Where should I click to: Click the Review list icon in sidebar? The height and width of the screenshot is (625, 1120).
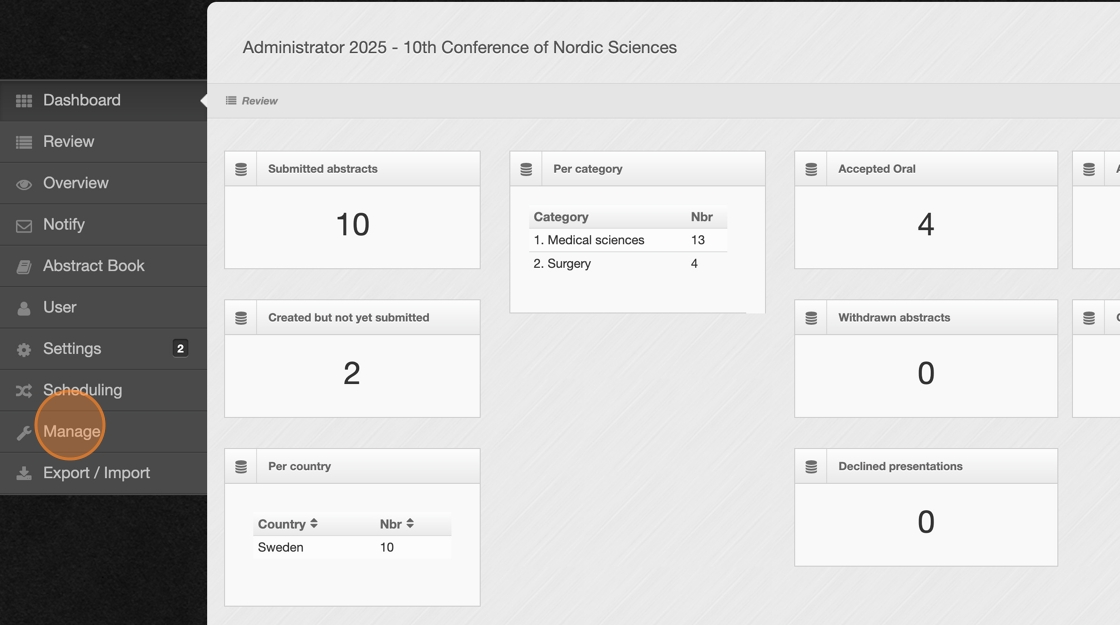pyautogui.click(x=24, y=143)
